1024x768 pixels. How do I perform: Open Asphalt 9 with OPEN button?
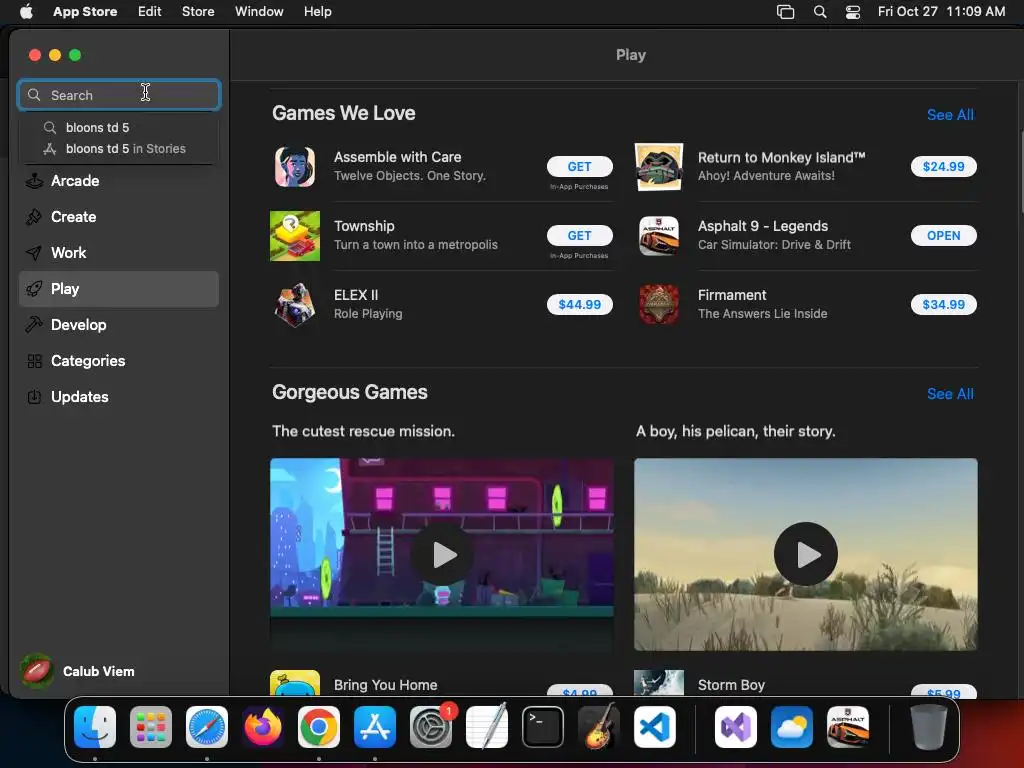click(943, 236)
